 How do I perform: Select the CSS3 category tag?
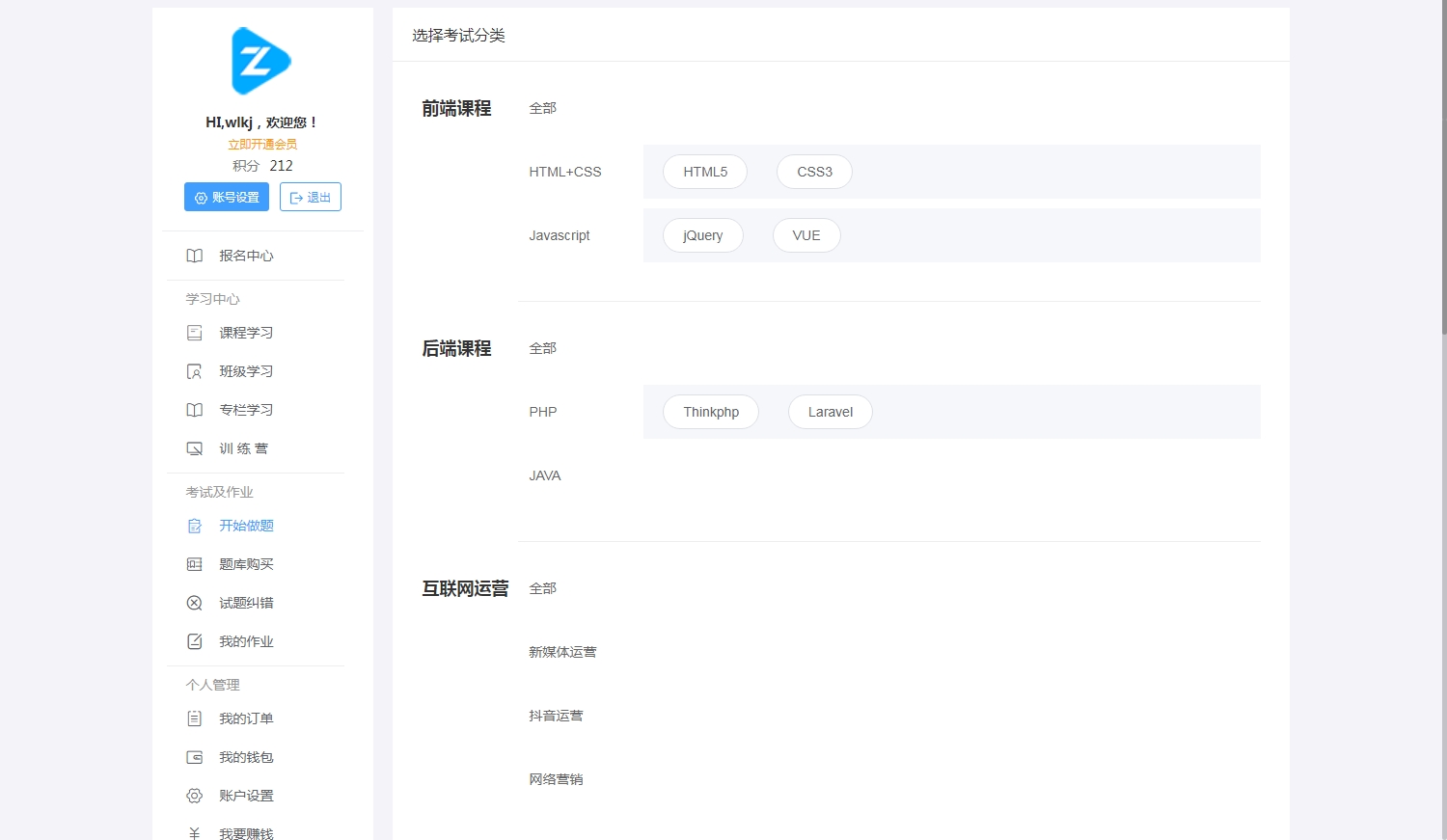[x=814, y=172]
